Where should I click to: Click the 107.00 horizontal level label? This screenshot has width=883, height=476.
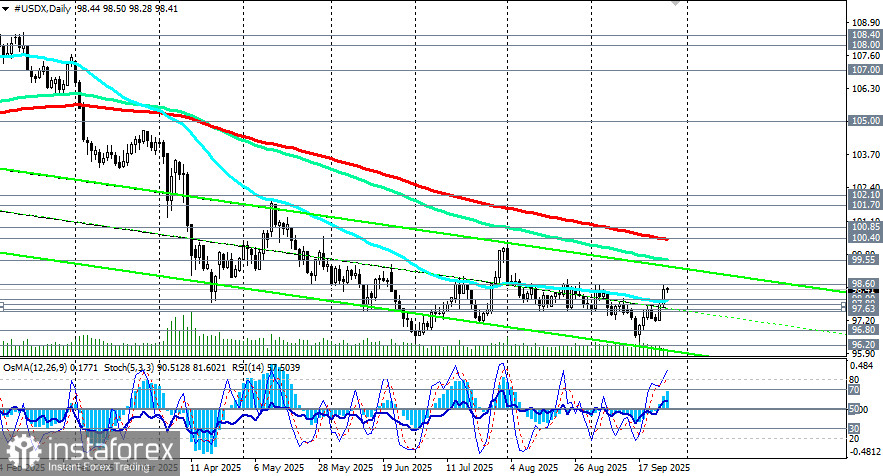click(x=864, y=71)
